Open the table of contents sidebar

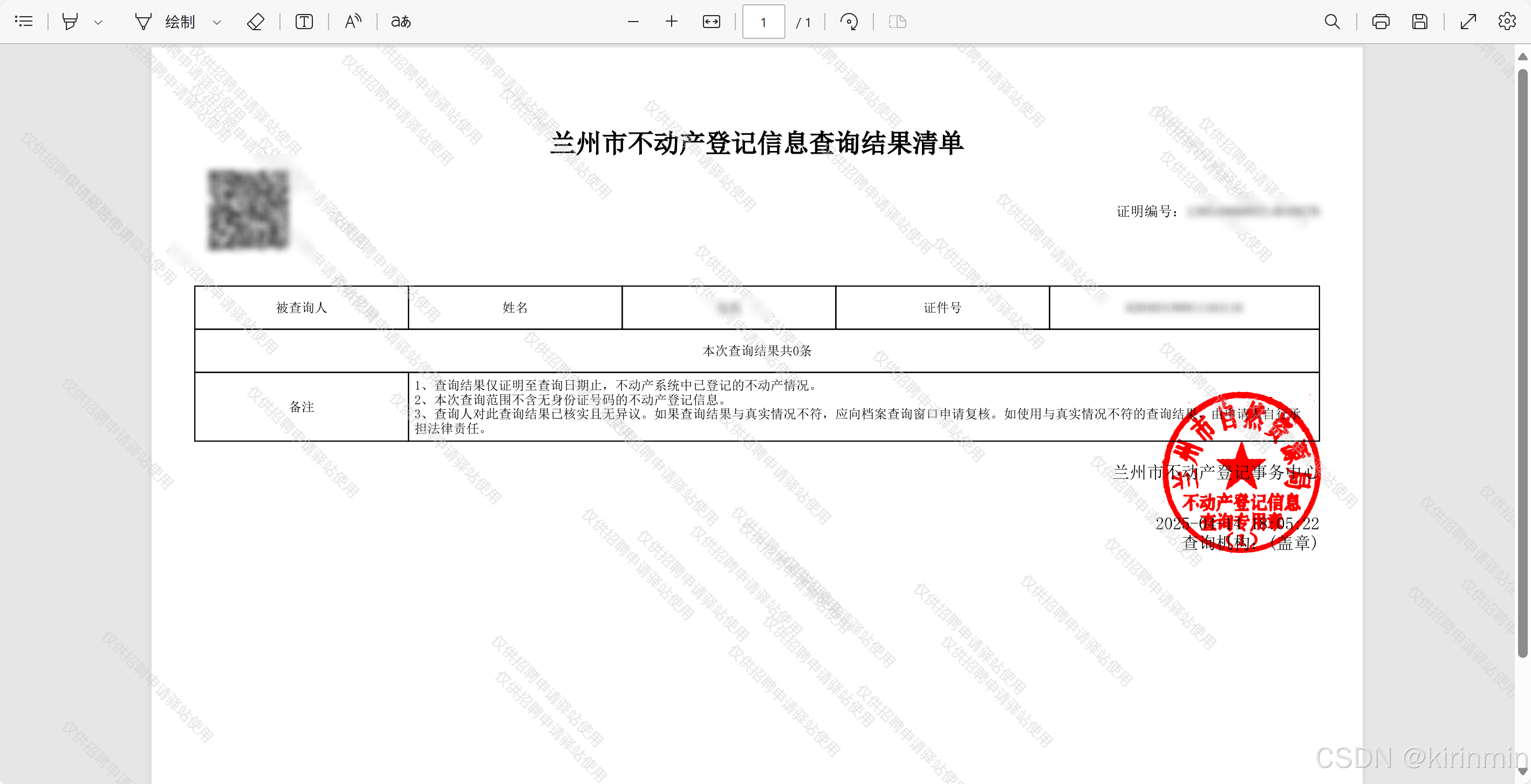pyautogui.click(x=24, y=22)
